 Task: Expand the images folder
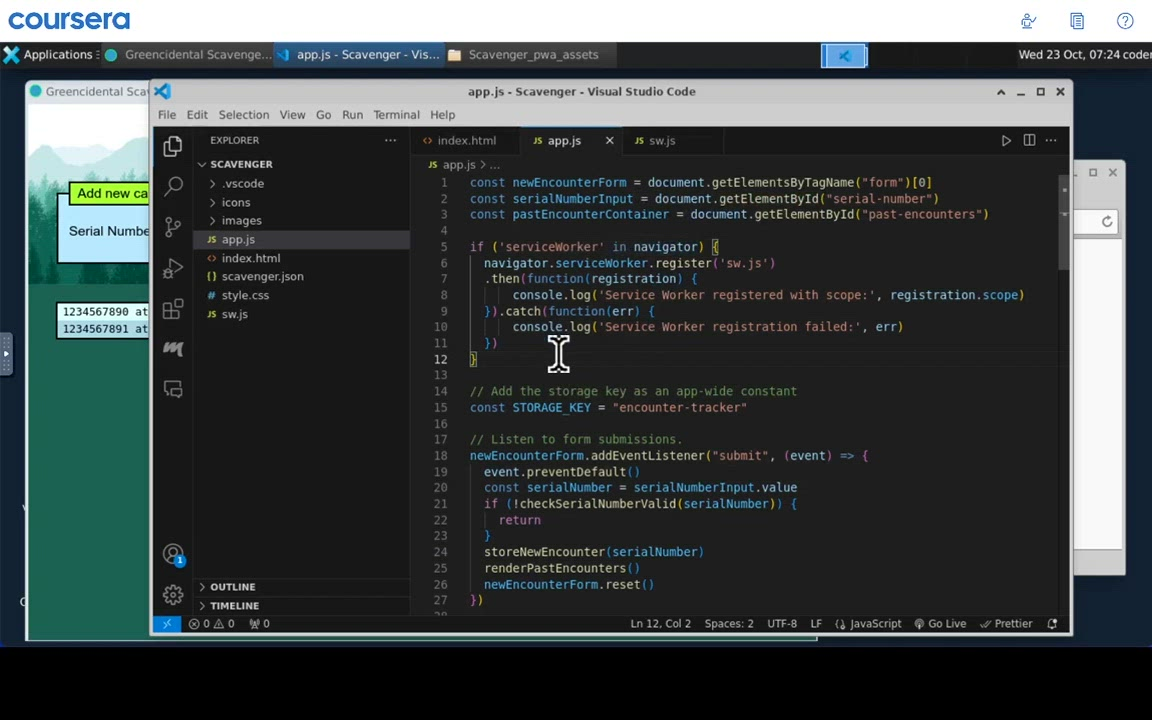(x=241, y=221)
